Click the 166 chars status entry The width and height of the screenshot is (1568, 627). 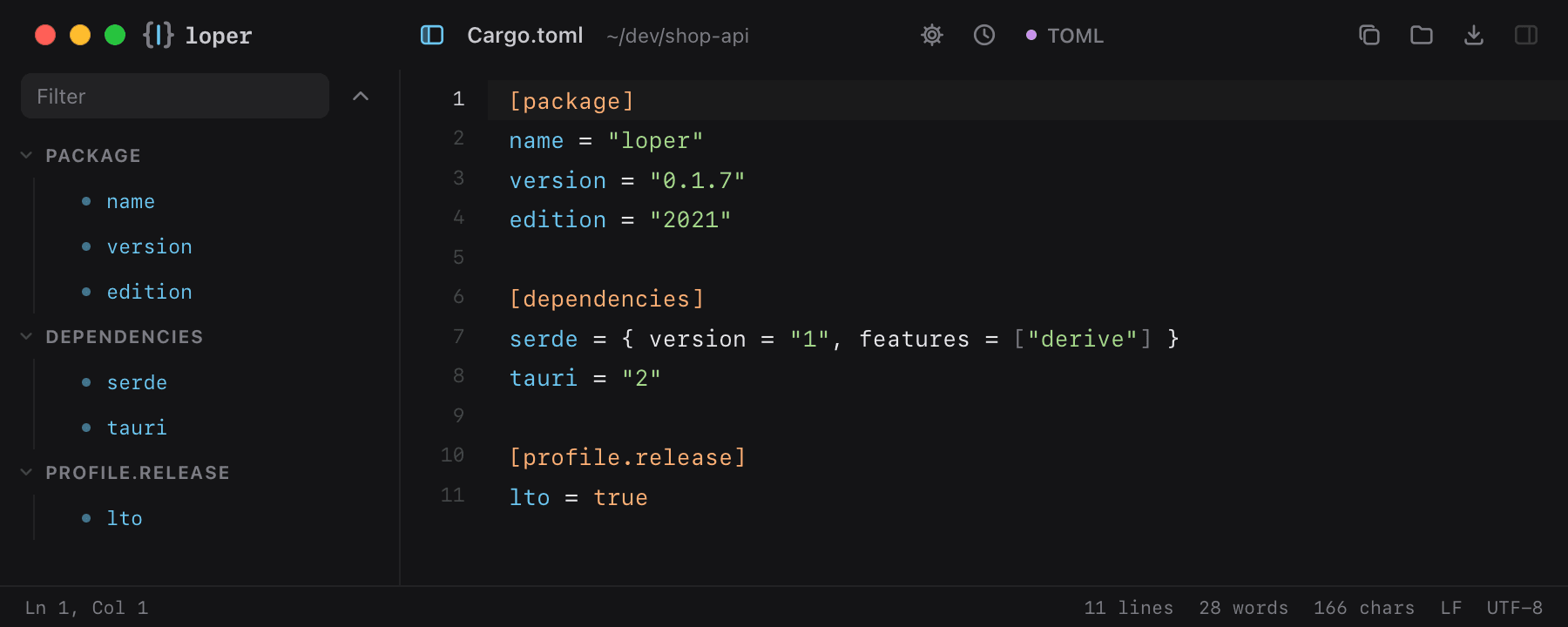[1364, 608]
